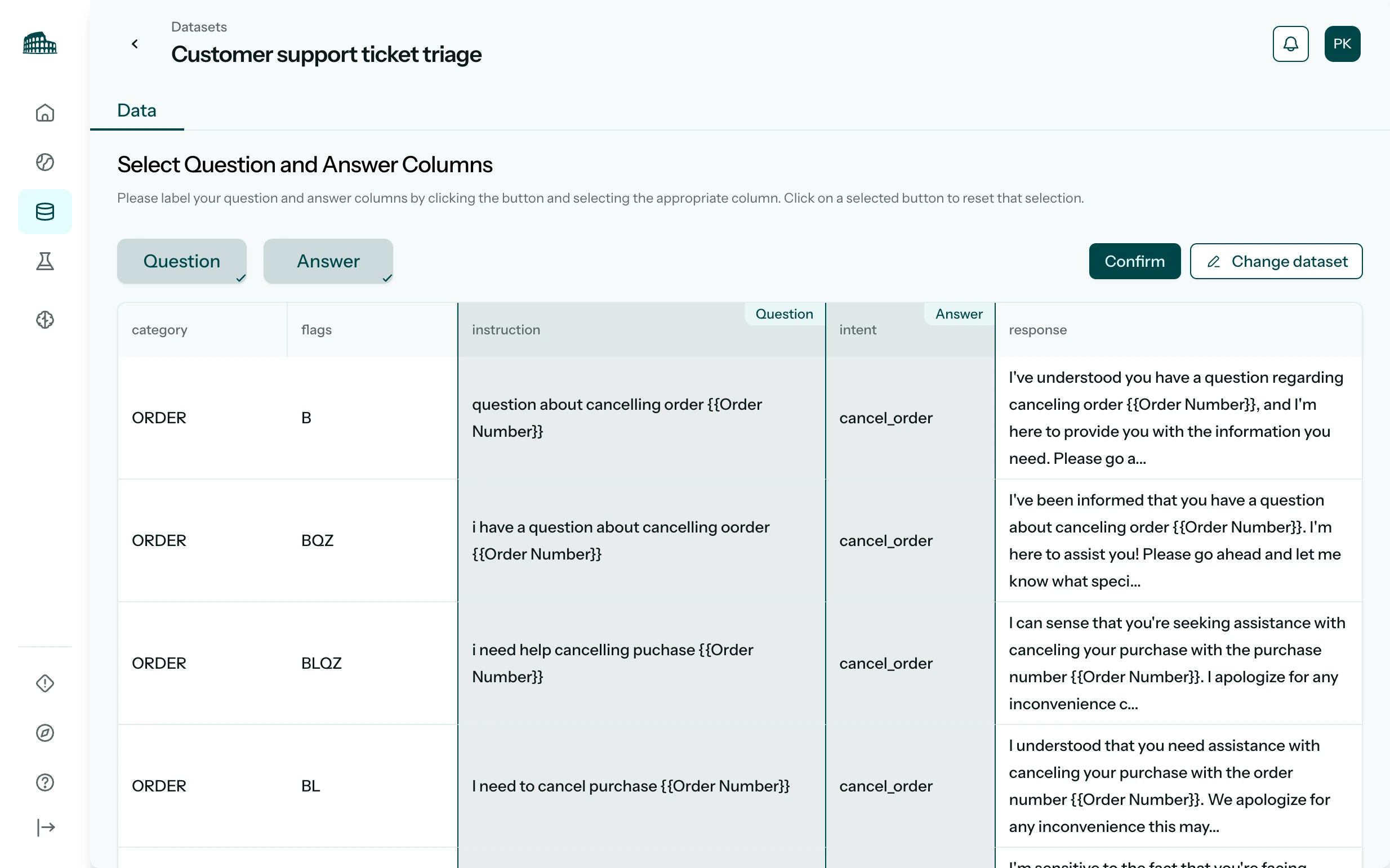The width and height of the screenshot is (1390, 868).
Task: Click 'i have a question about cancelling oorder' cell
Action: 641,540
